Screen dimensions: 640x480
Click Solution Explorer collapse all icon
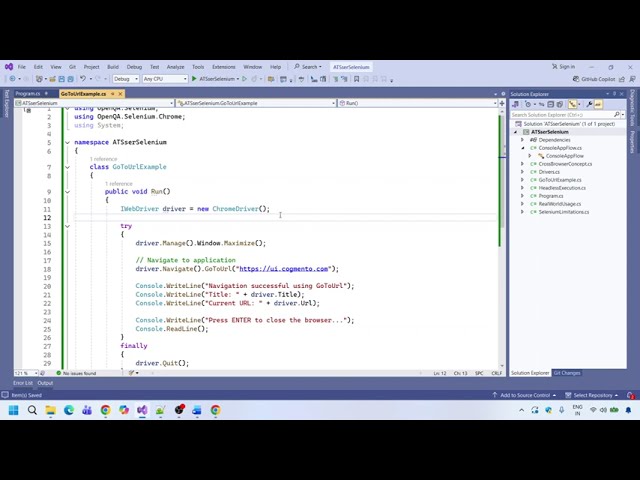tap(551, 104)
